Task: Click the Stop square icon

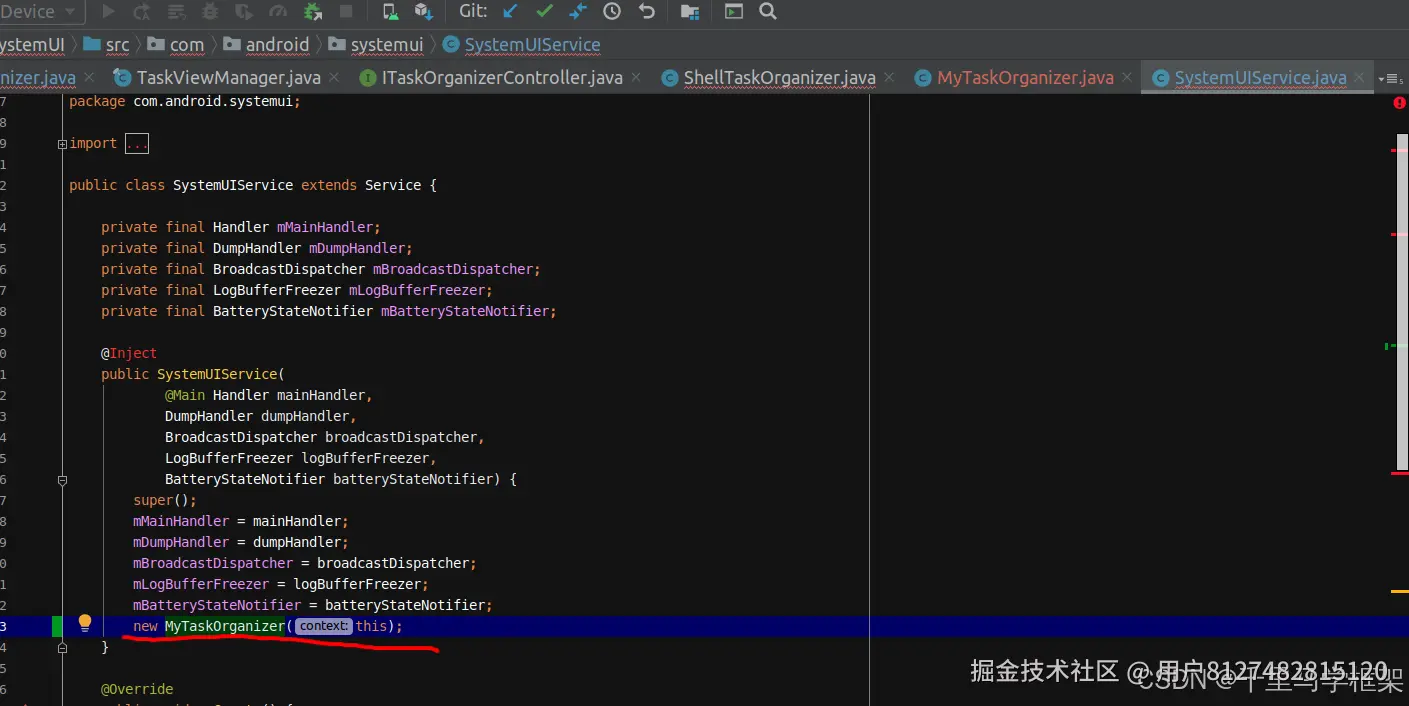Action: click(x=346, y=12)
